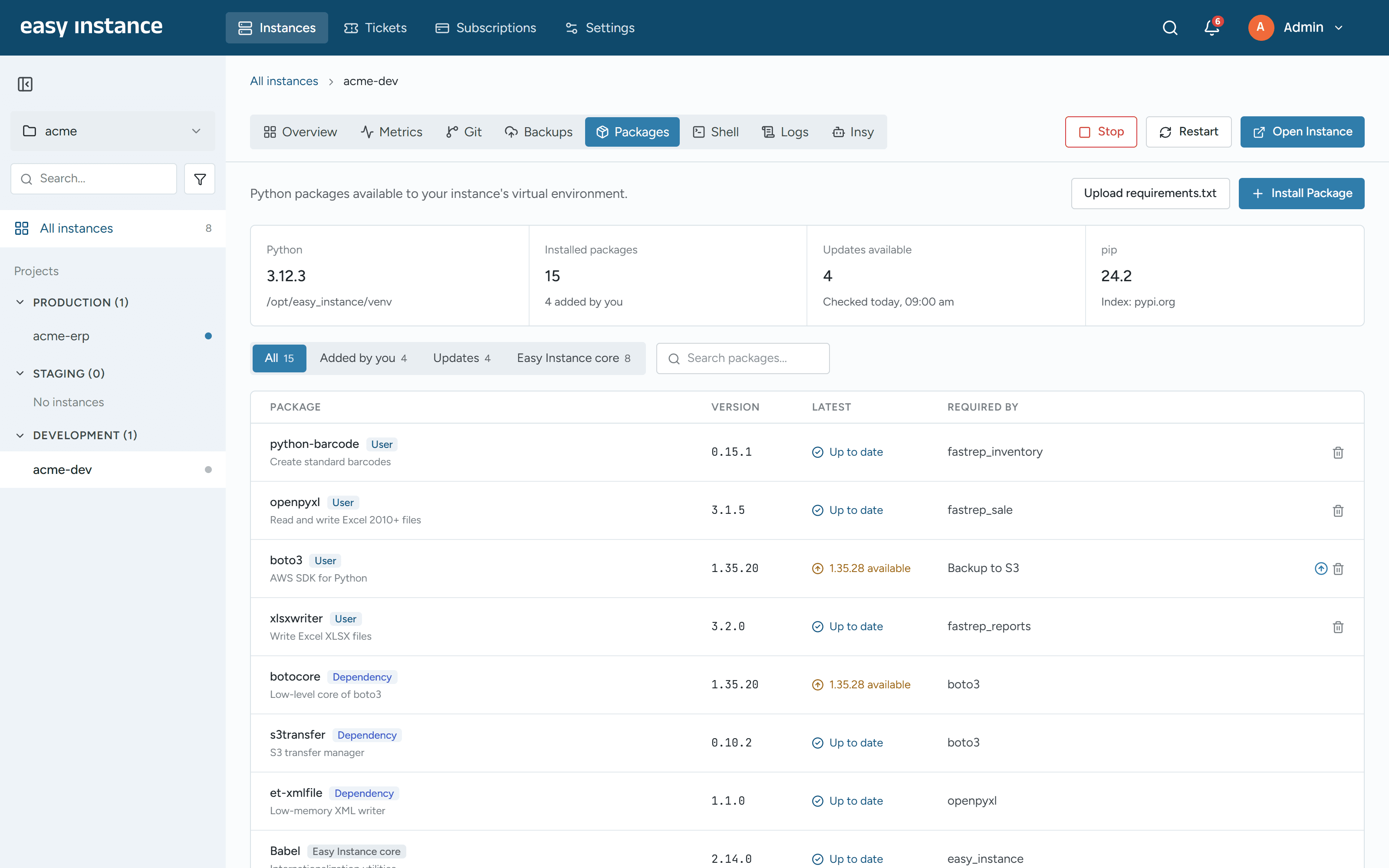Screen dimensions: 1389x868
Task: Follow All instances breadcrumb link
Action: (x=284, y=81)
